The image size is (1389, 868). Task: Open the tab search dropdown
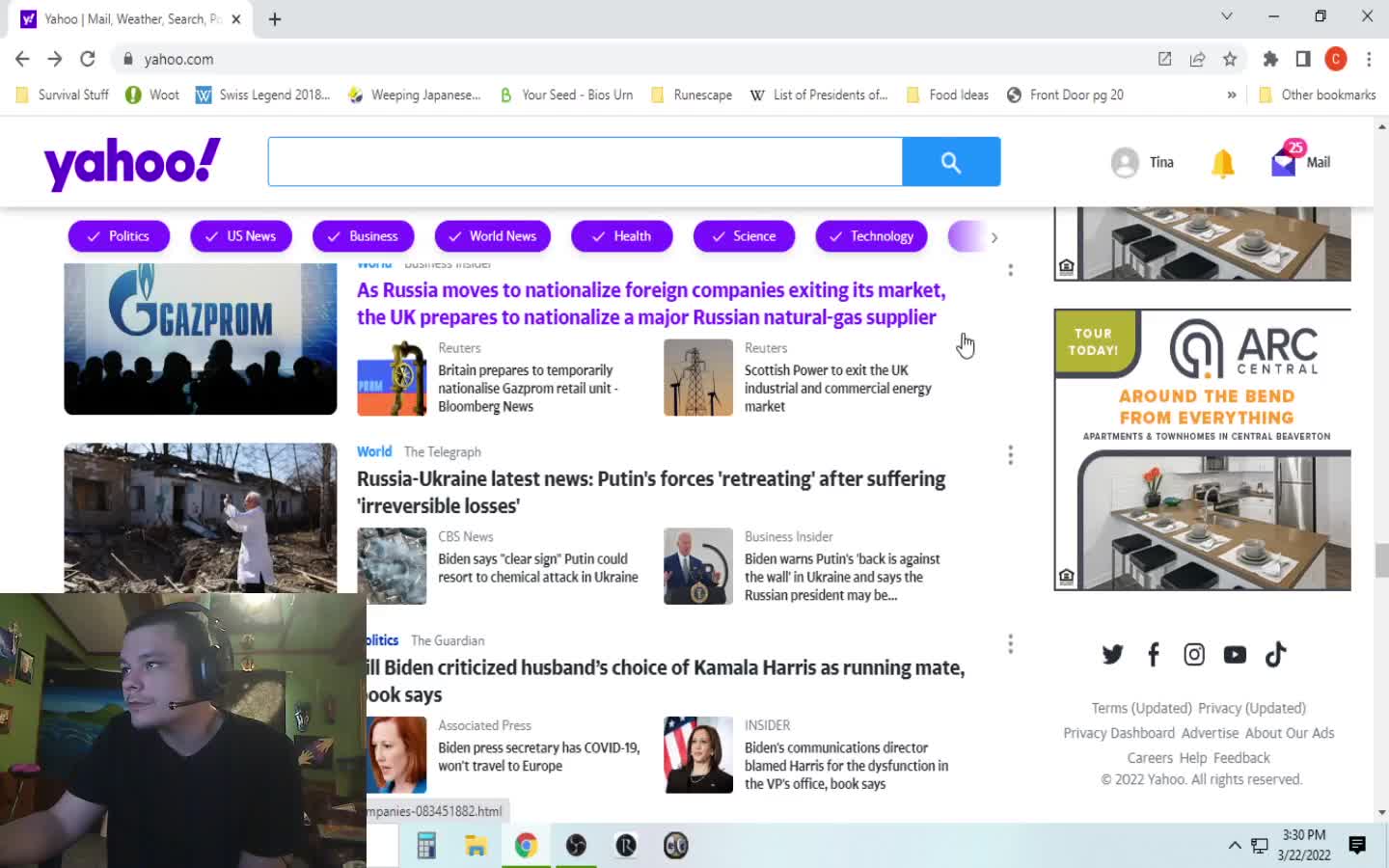coord(1227,16)
